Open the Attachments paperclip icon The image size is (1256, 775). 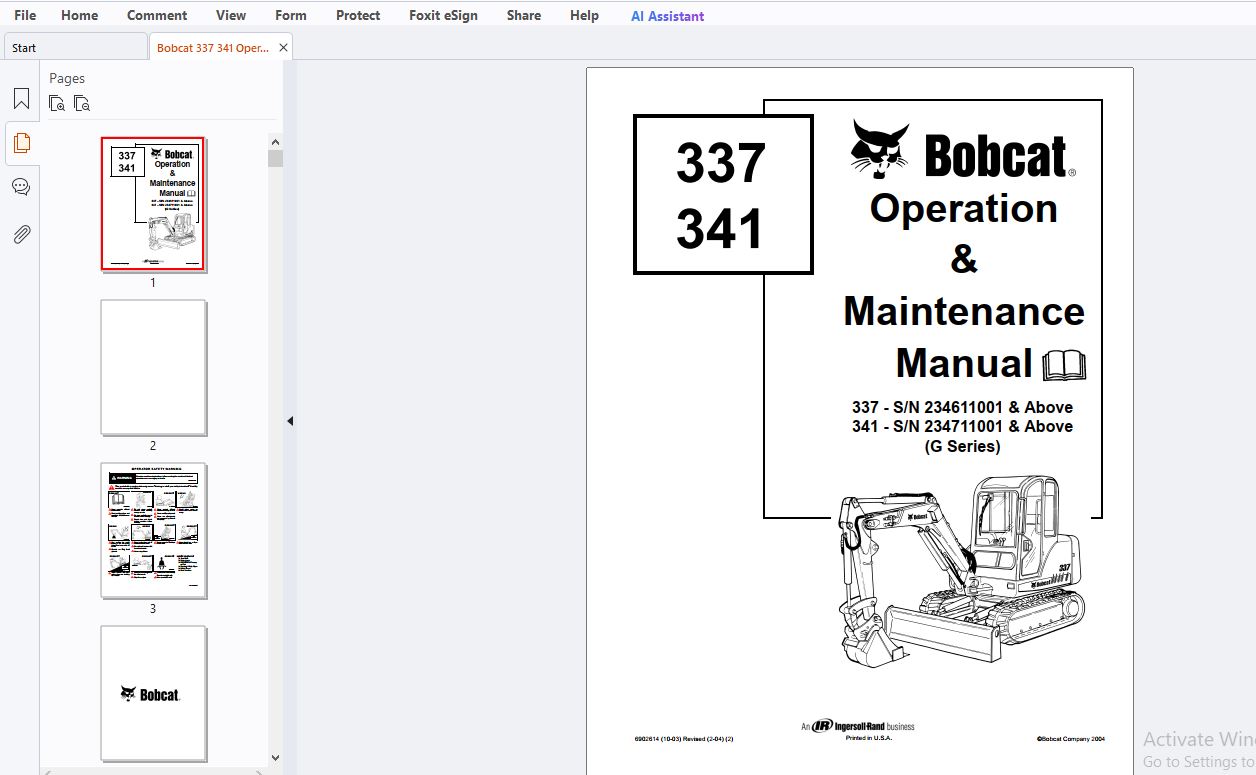(x=21, y=234)
